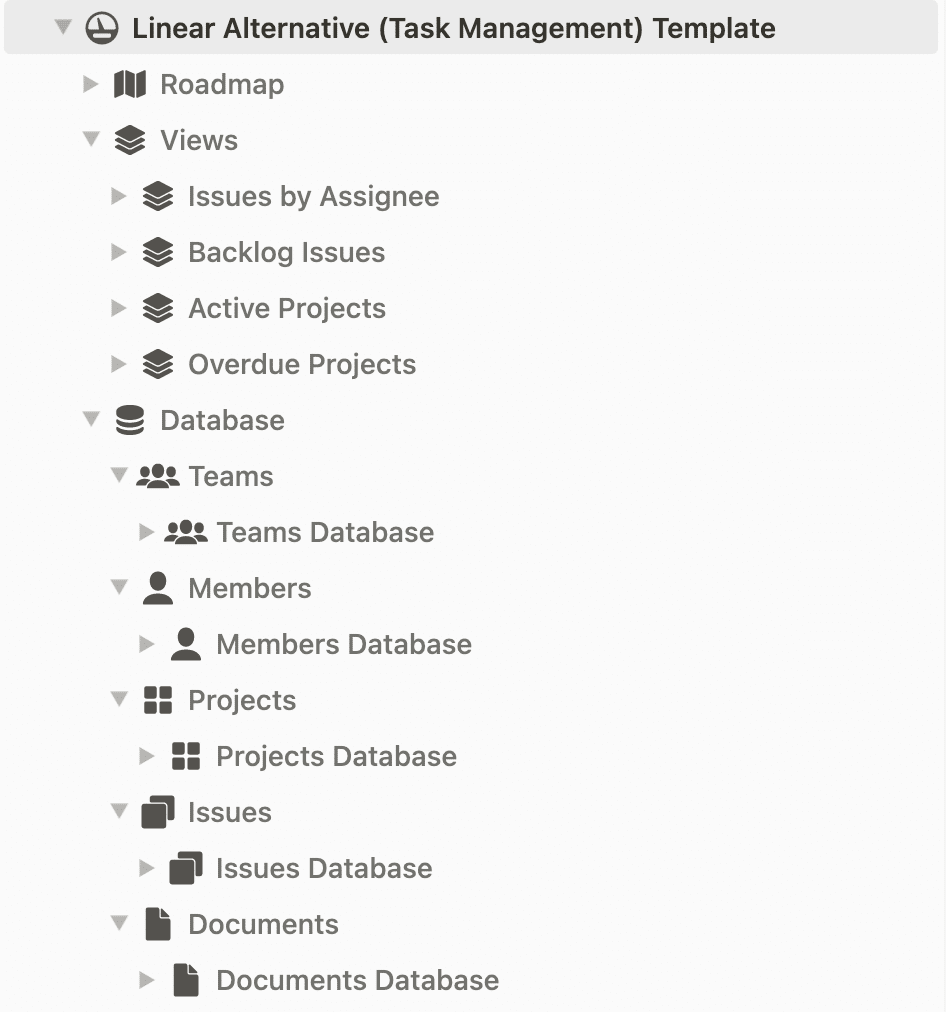Open the Backlog Issues page
The width and height of the screenshot is (946, 1012).
[x=287, y=252]
